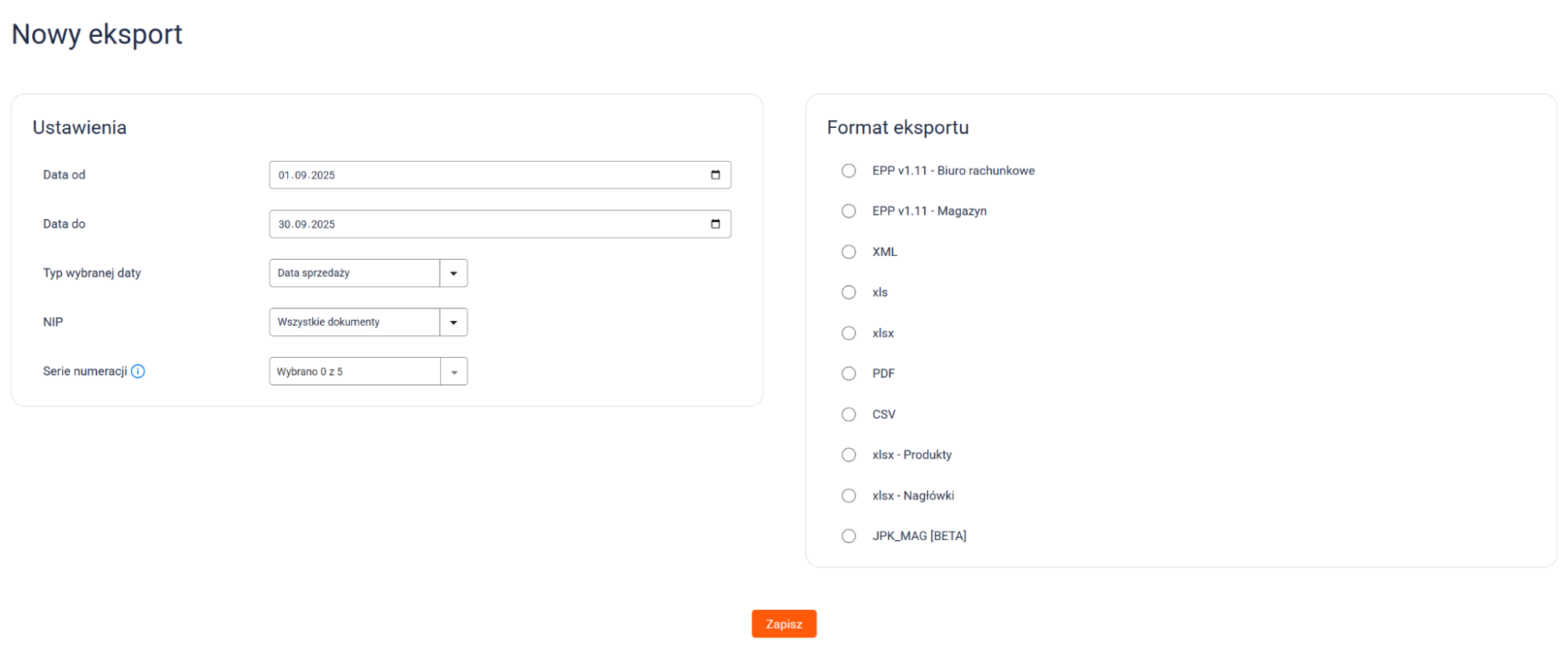Choose xlsx - Produkty export option
This screenshot has width=1568, height=653.
click(849, 455)
